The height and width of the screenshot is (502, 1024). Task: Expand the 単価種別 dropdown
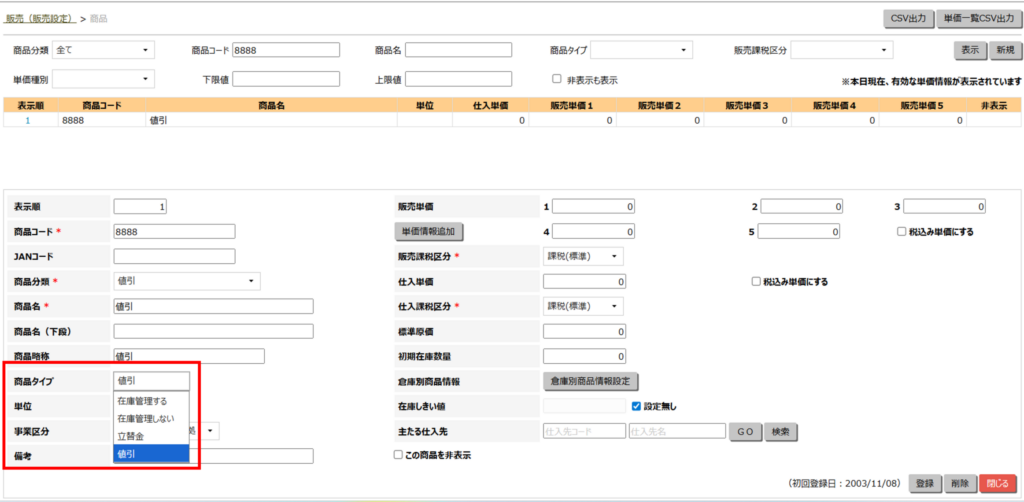pos(103,79)
